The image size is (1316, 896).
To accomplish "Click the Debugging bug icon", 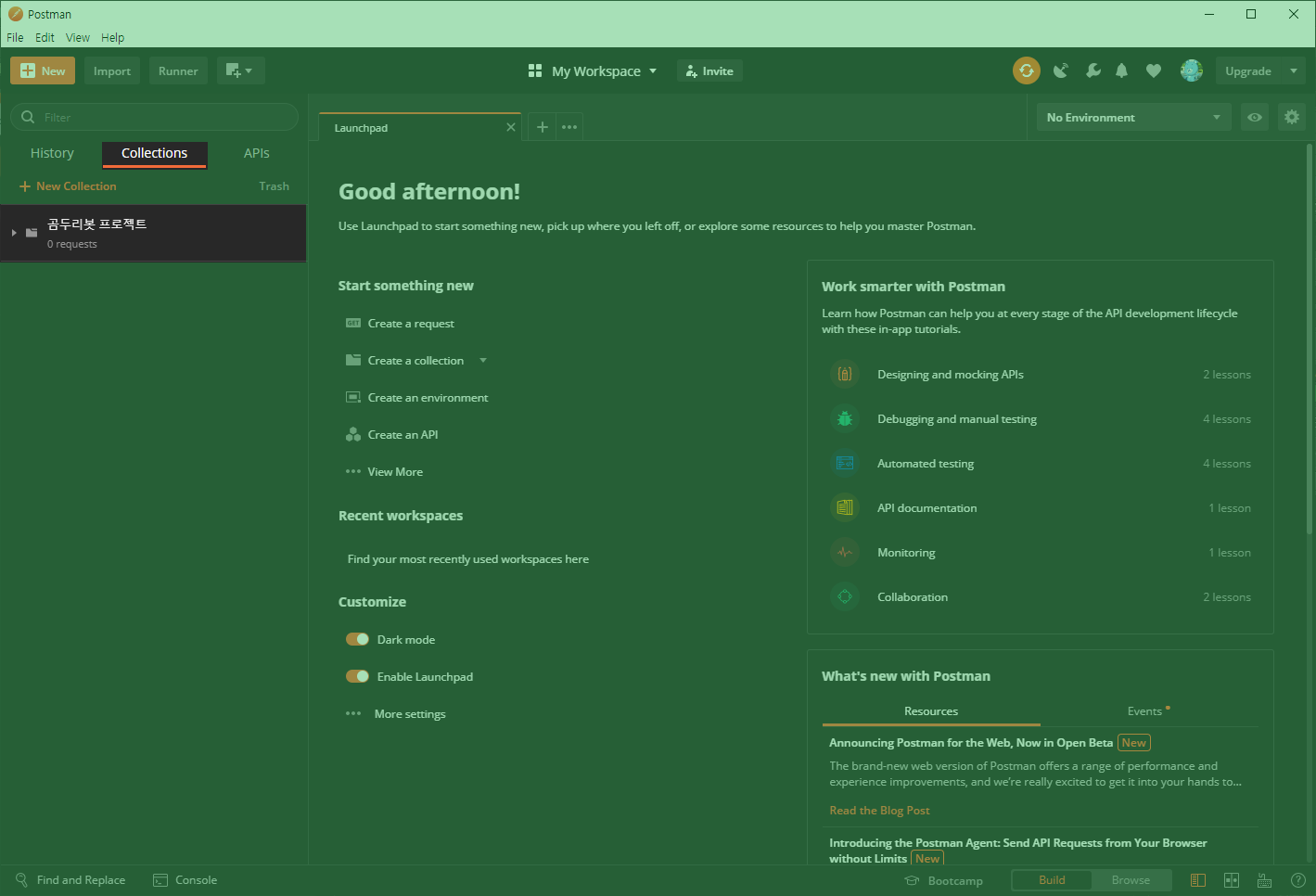I will click(x=845, y=418).
